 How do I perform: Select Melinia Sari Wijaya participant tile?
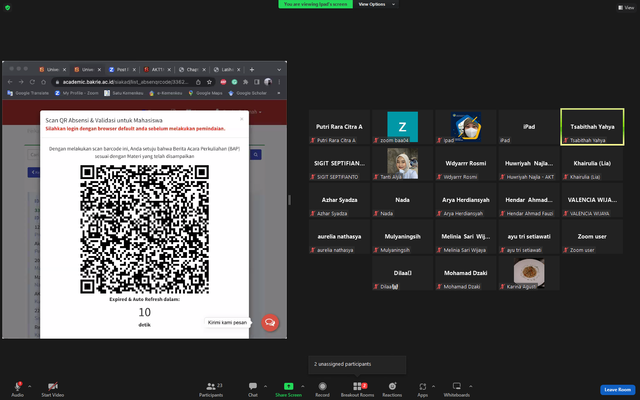tap(466, 236)
